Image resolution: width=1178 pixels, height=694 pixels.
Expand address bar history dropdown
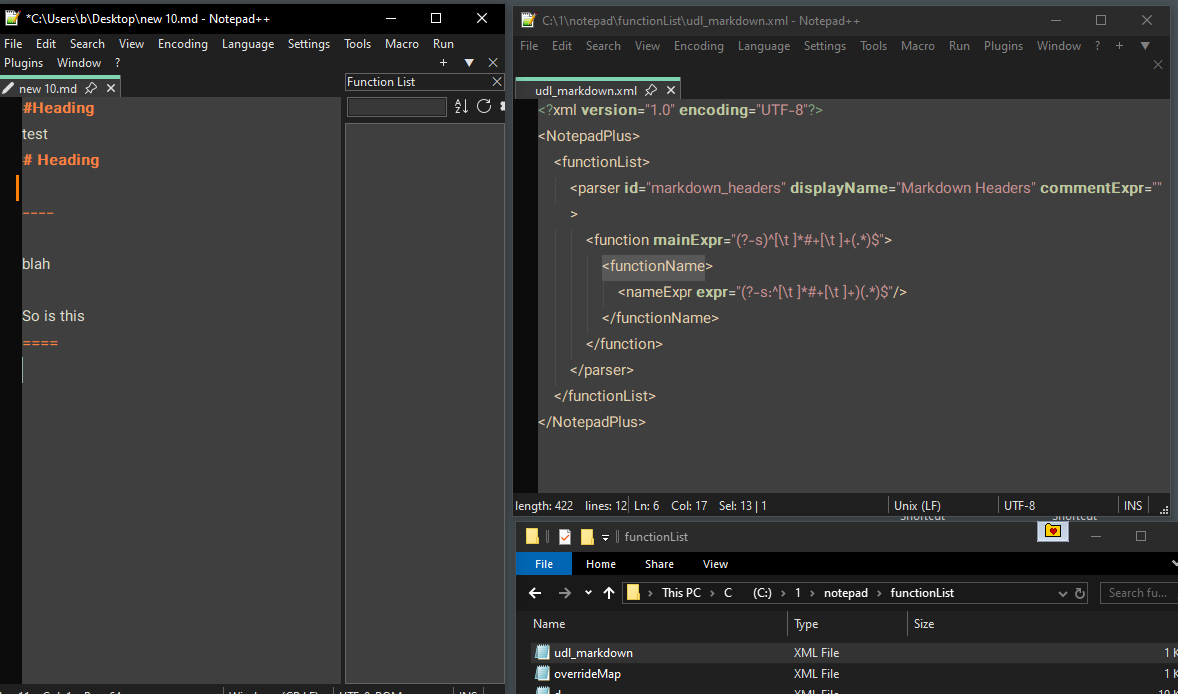(1062, 593)
